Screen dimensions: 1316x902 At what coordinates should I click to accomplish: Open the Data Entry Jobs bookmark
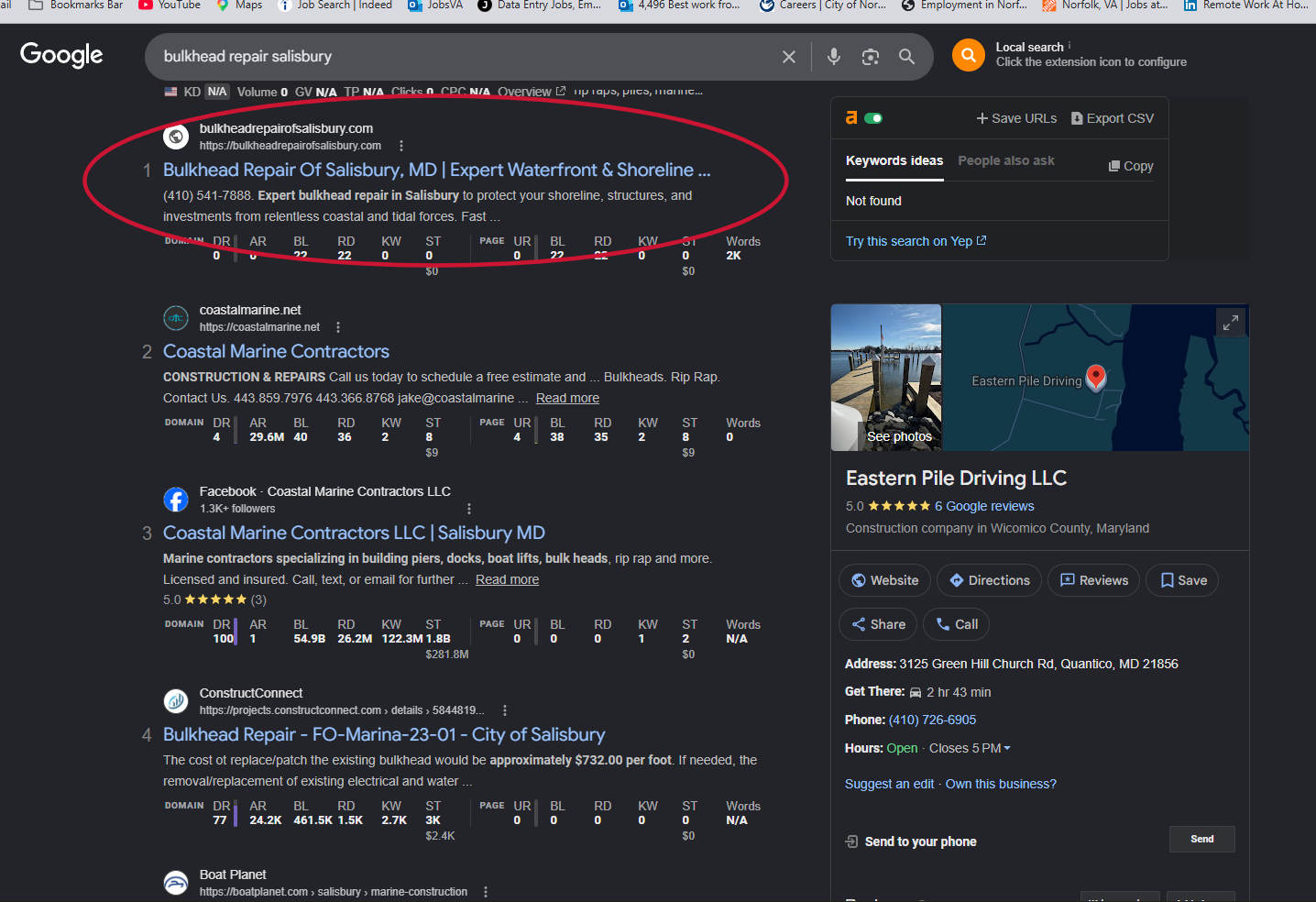click(540, 5)
